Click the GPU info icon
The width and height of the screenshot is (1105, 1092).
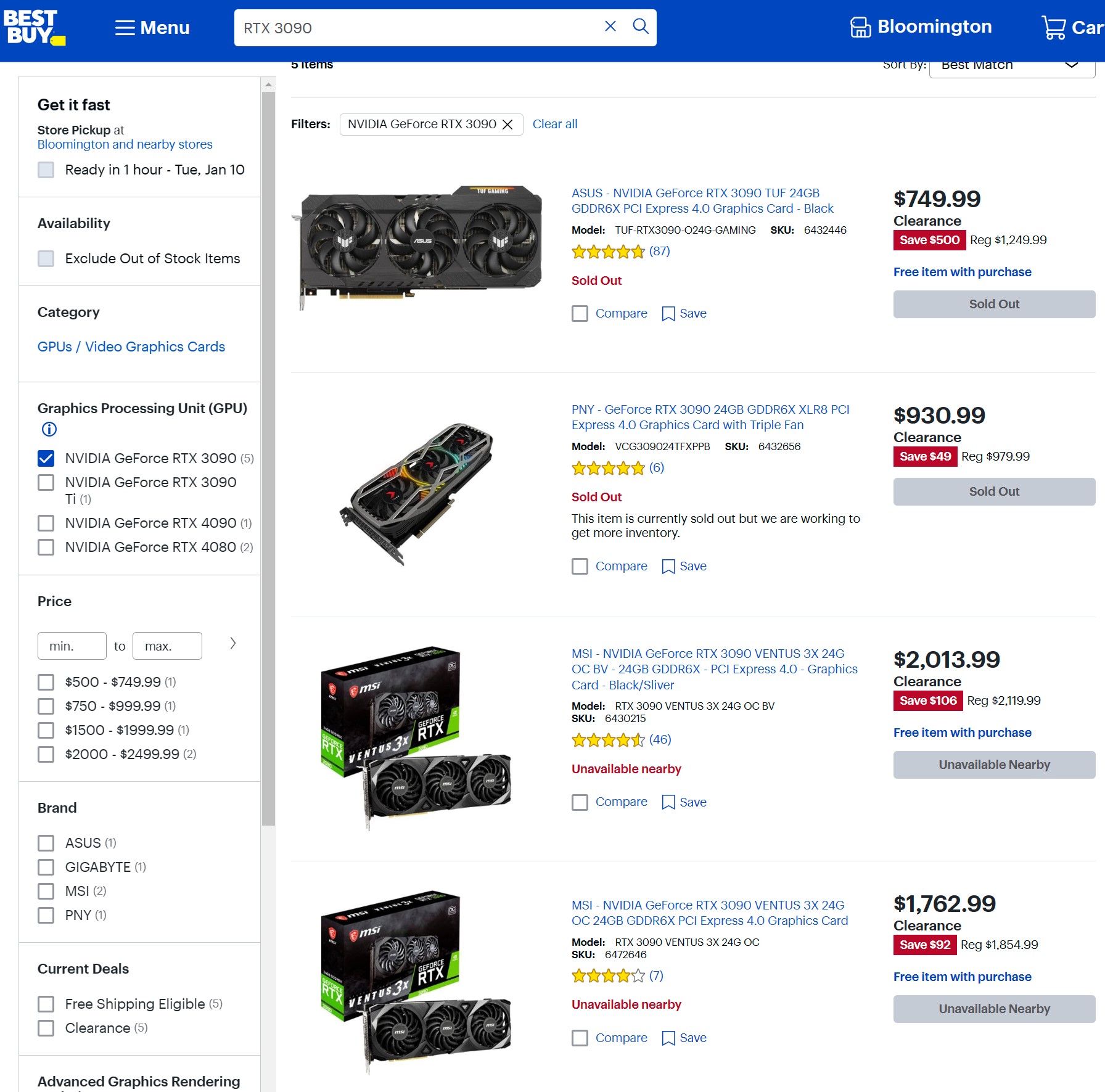49,429
